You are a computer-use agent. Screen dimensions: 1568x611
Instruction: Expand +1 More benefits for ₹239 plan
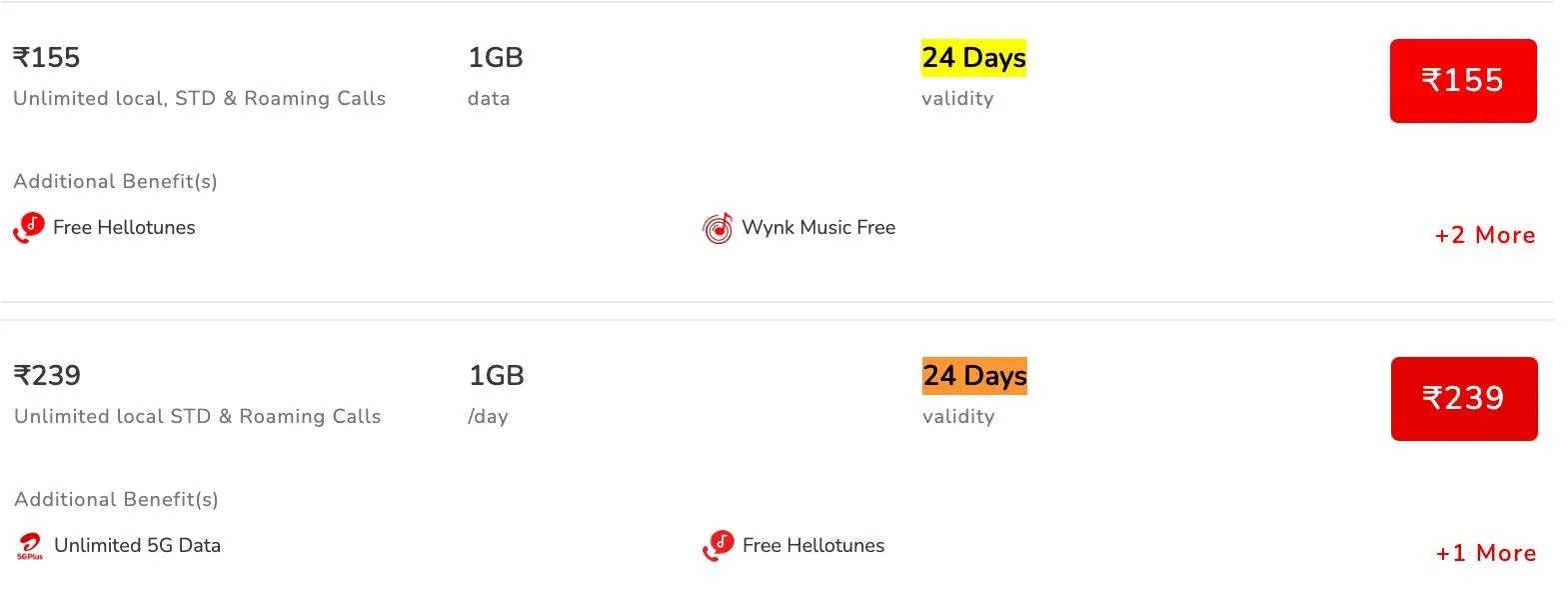click(1486, 553)
